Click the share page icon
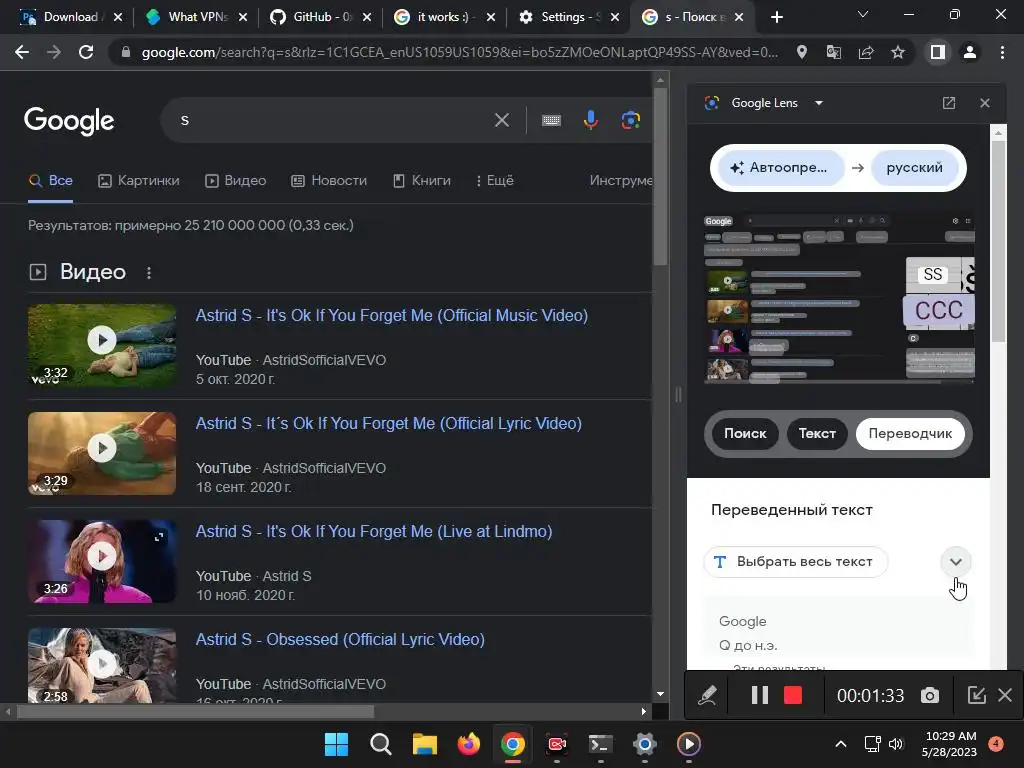The height and width of the screenshot is (768, 1024). click(x=866, y=52)
